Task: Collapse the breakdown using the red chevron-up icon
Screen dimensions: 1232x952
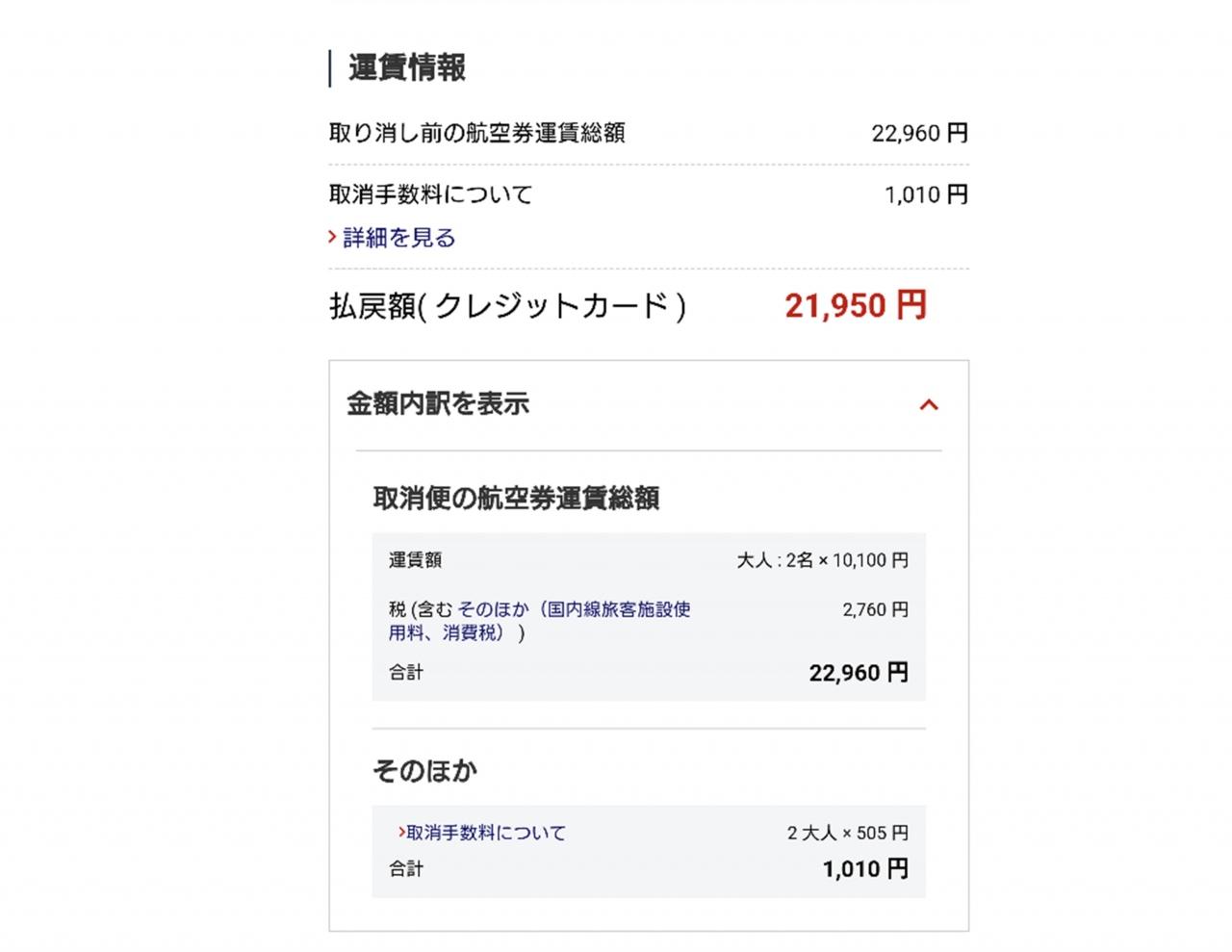Action: 929,404
